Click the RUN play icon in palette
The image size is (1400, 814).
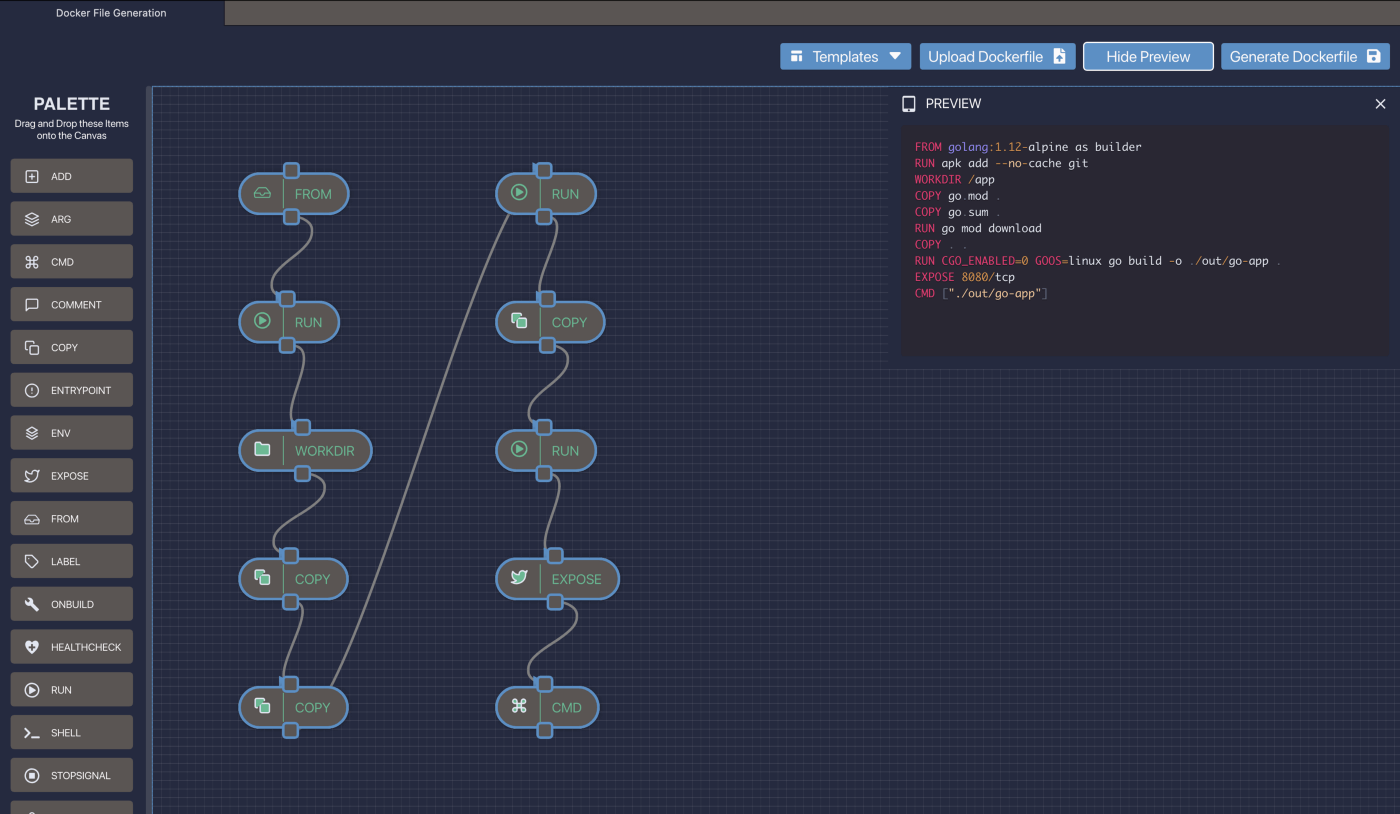point(31,690)
